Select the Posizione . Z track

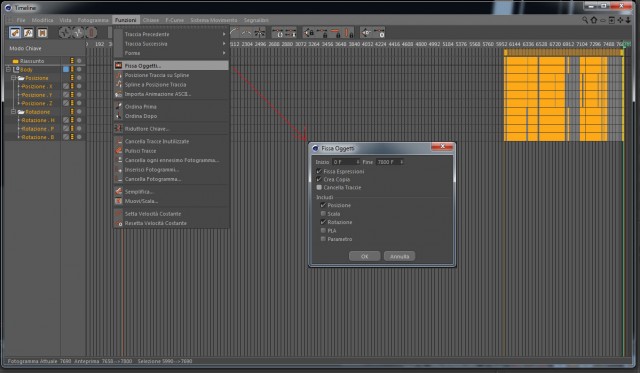[x=37, y=103]
